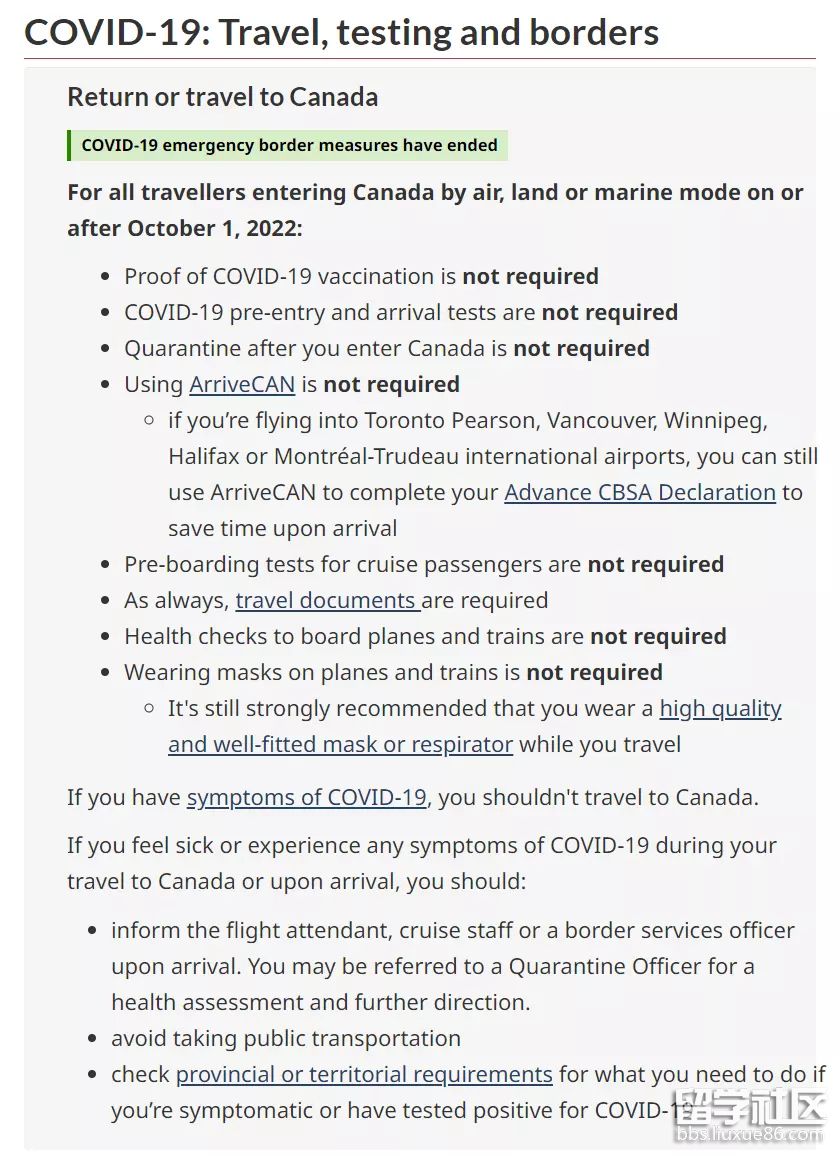The image size is (840, 1156).
Task: Click the green emergency border measures ended banner
Action: (x=288, y=145)
